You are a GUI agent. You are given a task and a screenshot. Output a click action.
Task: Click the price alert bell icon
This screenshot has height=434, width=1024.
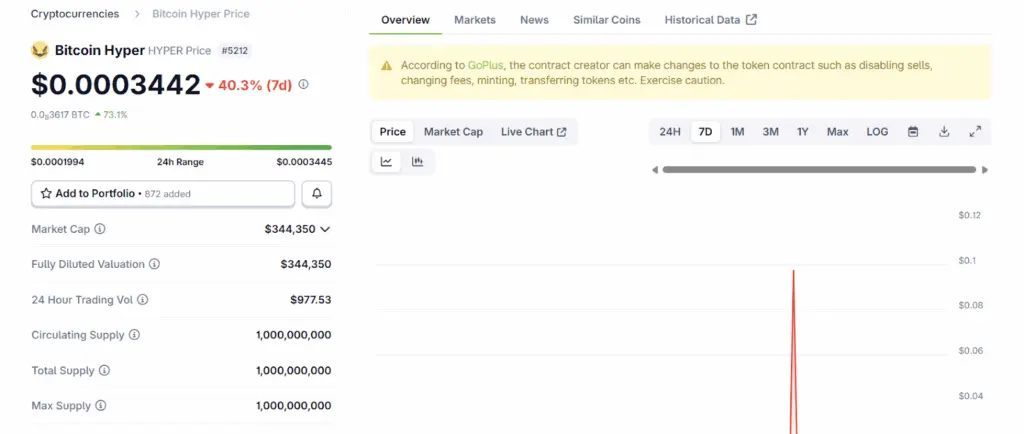[x=316, y=193]
